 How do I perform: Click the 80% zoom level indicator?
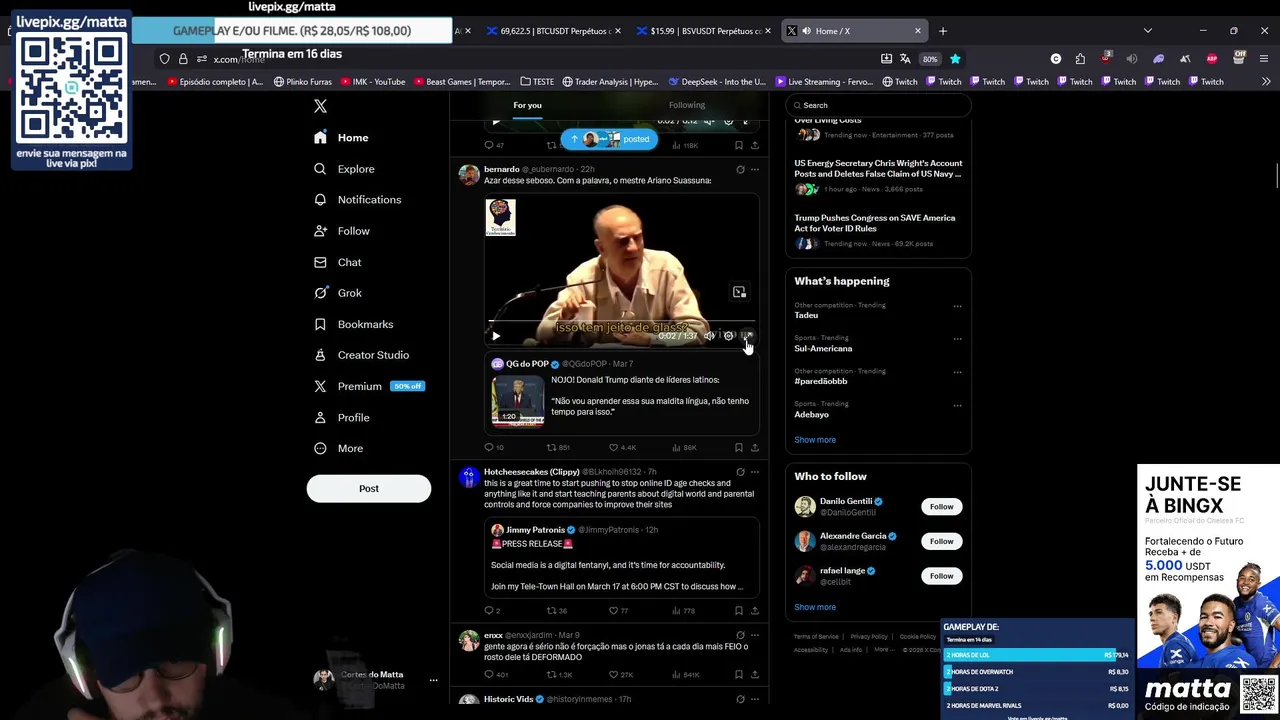(930, 59)
